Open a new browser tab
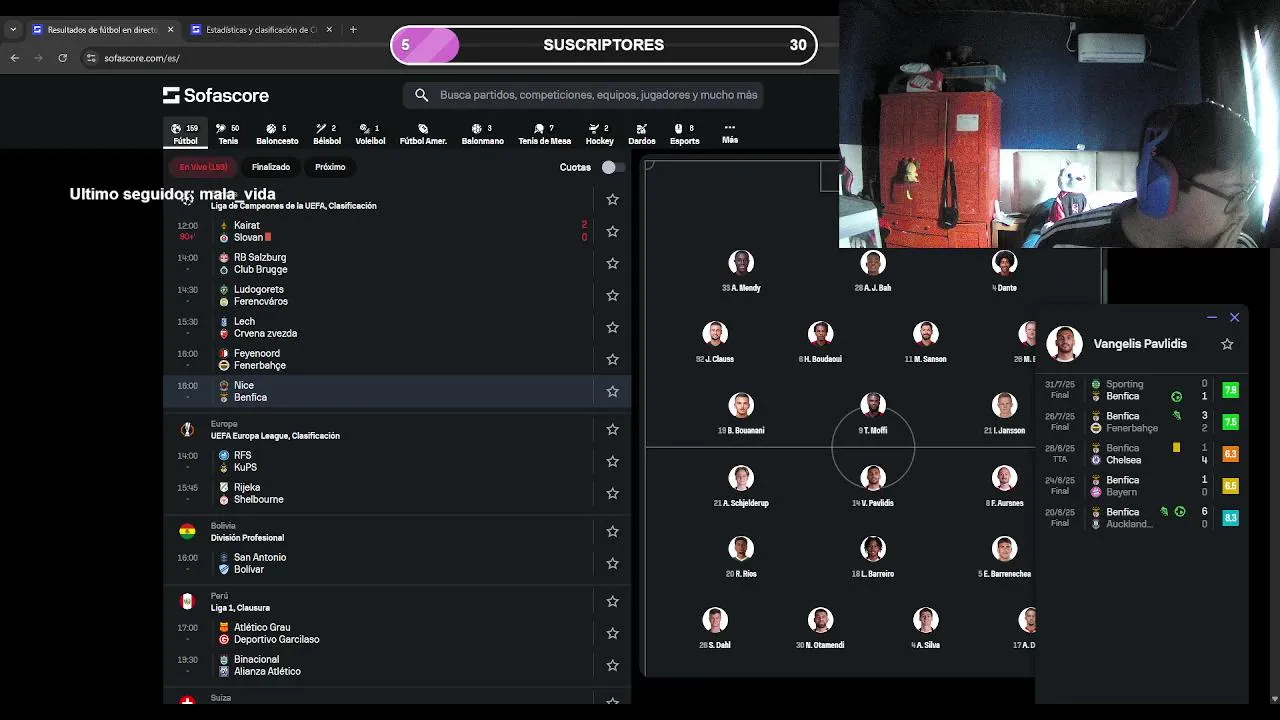The height and width of the screenshot is (720, 1280). (353, 30)
